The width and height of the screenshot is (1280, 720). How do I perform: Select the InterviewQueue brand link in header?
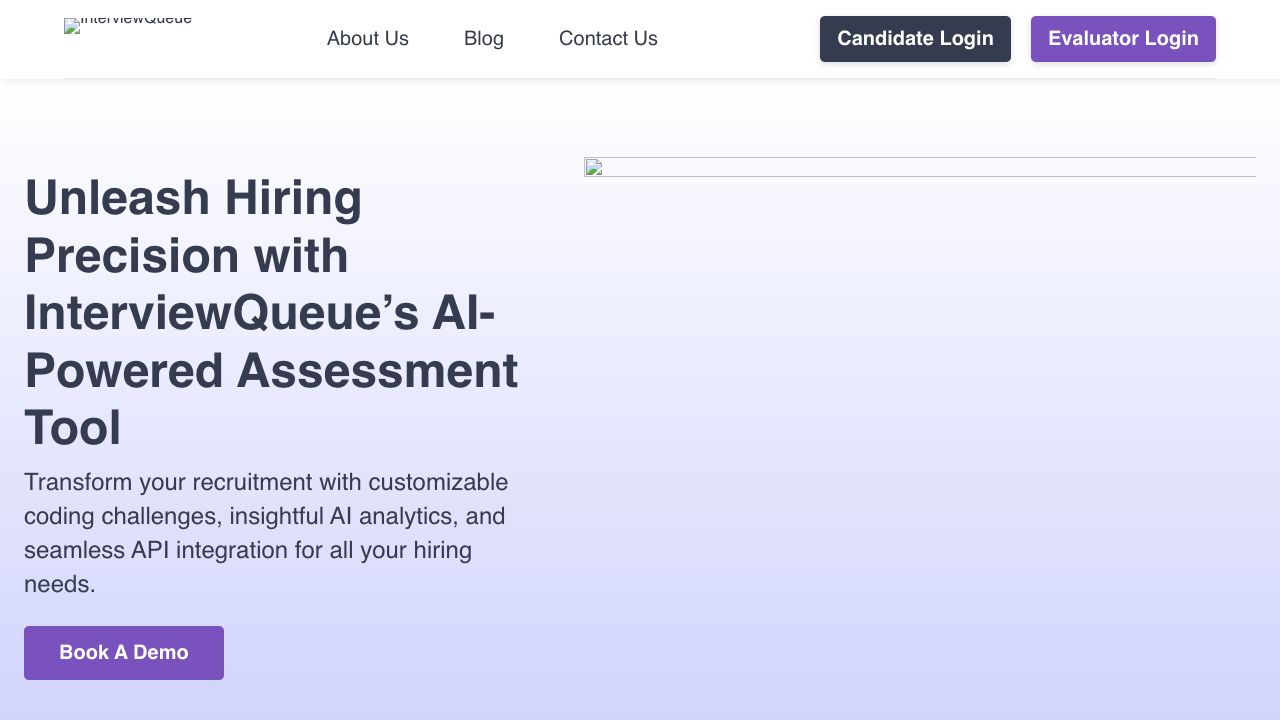point(128,26)
